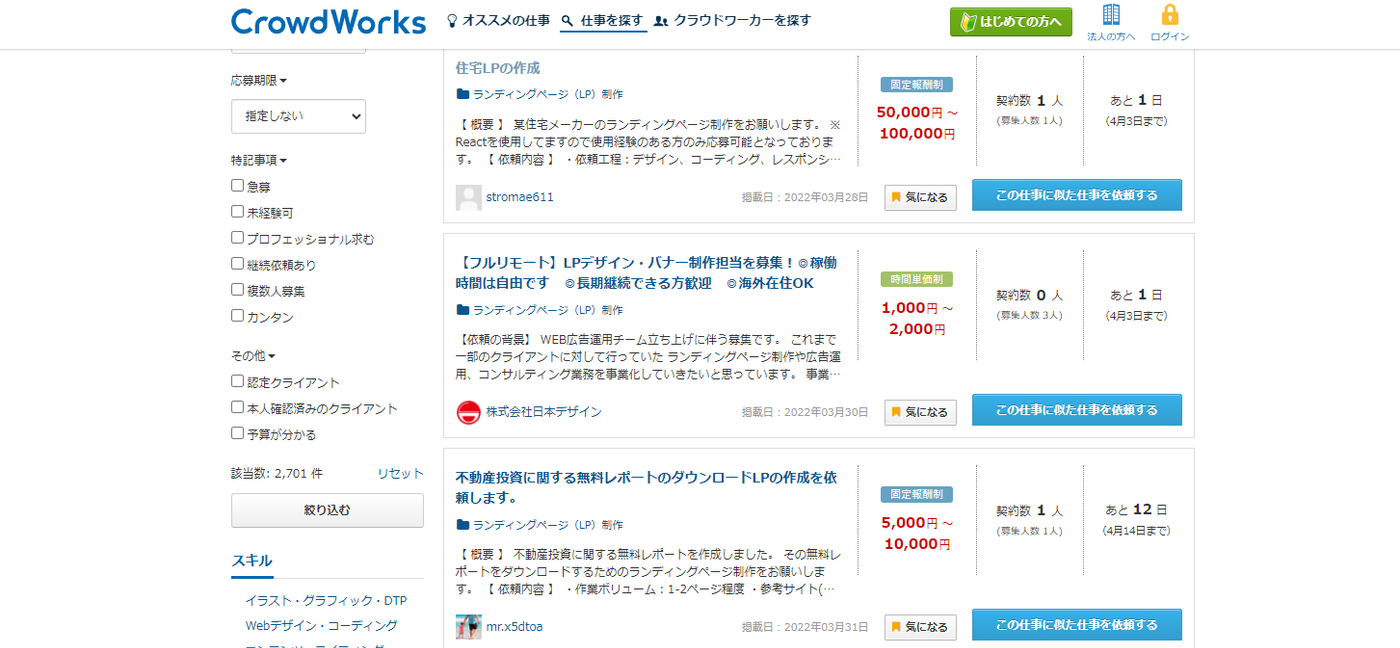Screen dimensions: 1400x648
Task: Open the 指定しない deadline dropdown
Action: [298, 116]
